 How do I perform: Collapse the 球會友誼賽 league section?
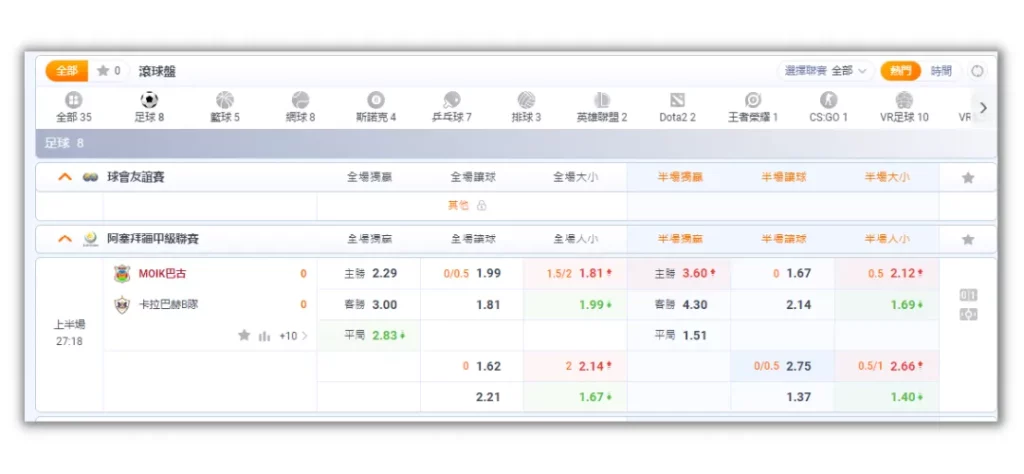pyautogui.click(x=65, y=178)
